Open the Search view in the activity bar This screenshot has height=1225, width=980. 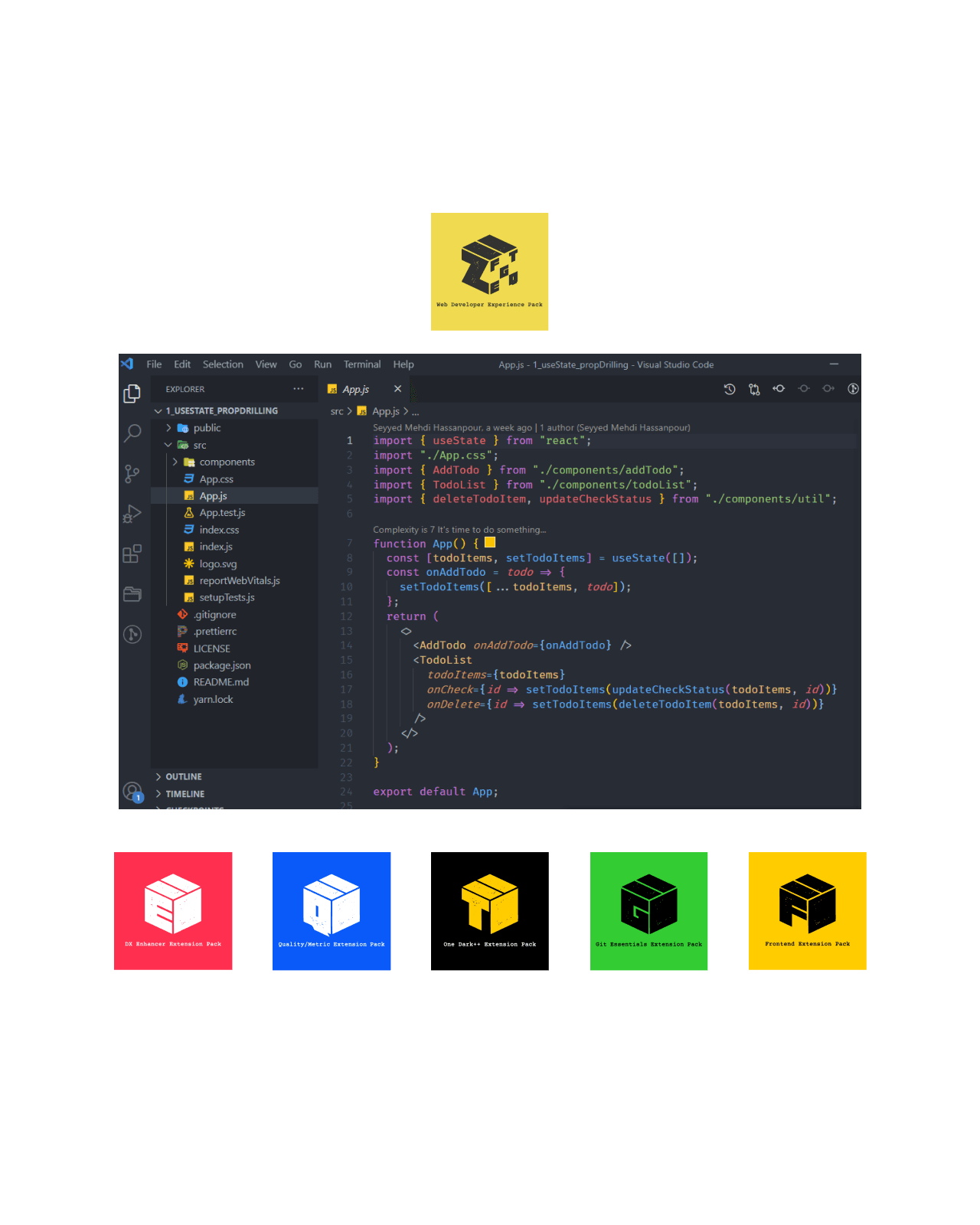132,433
